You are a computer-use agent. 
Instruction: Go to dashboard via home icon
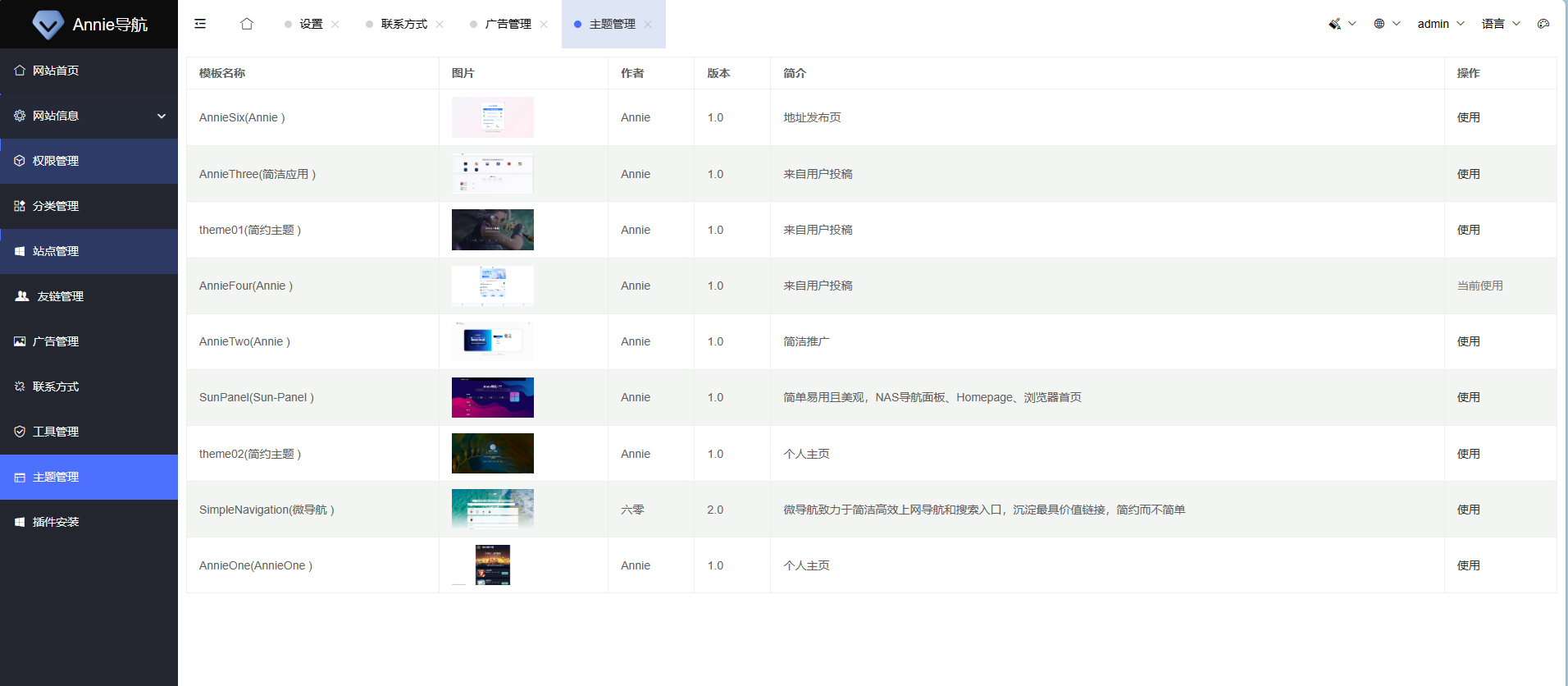247,24
